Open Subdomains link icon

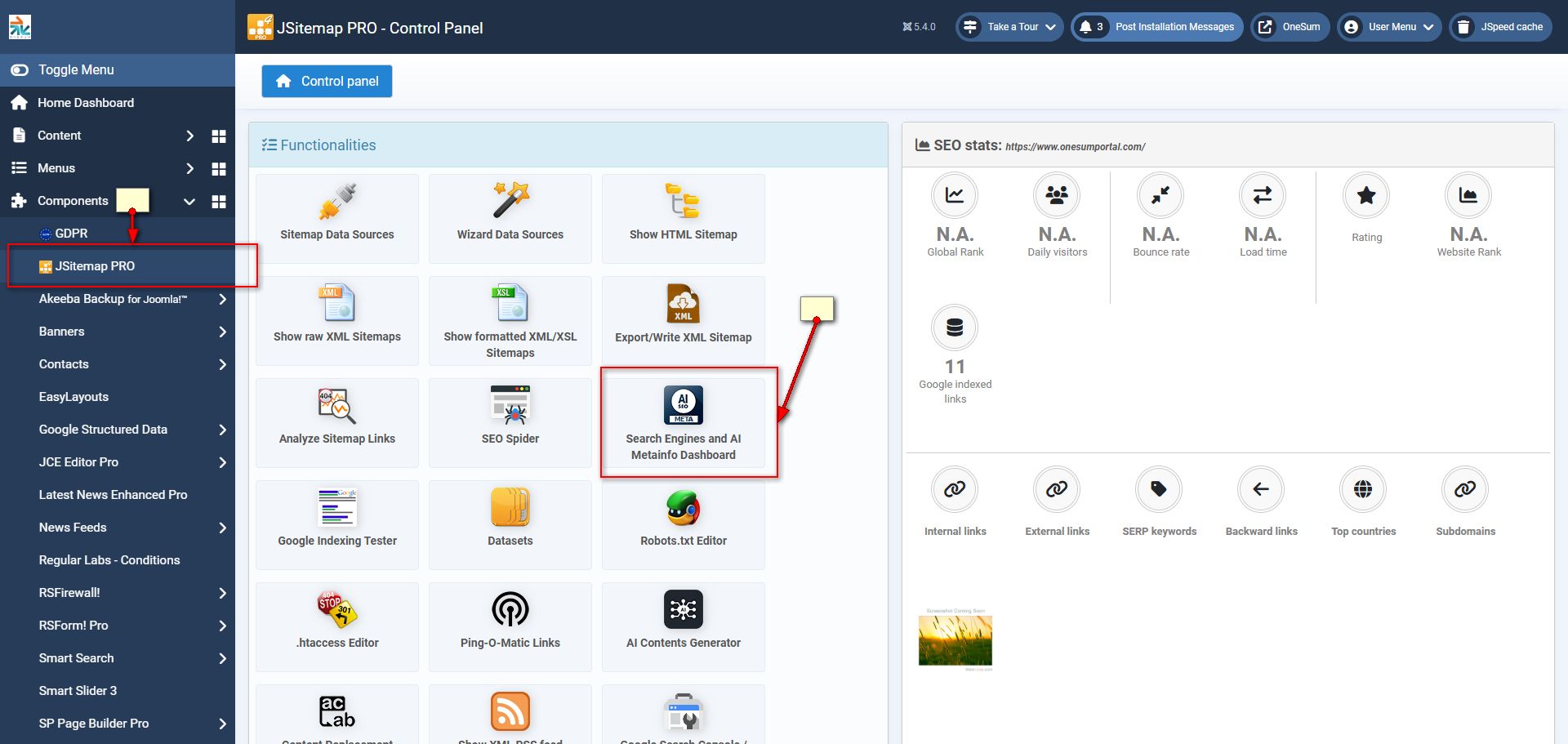[1465, 489]
